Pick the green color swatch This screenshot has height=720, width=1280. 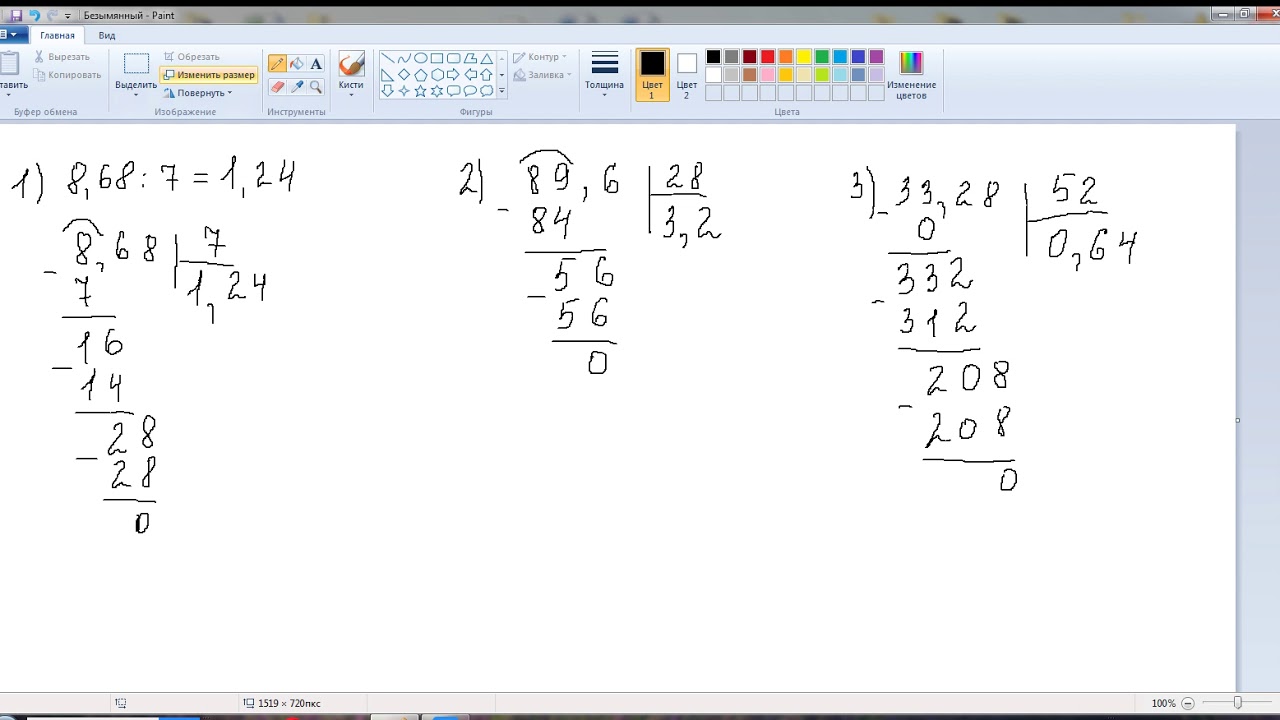[x=822, y=57]
